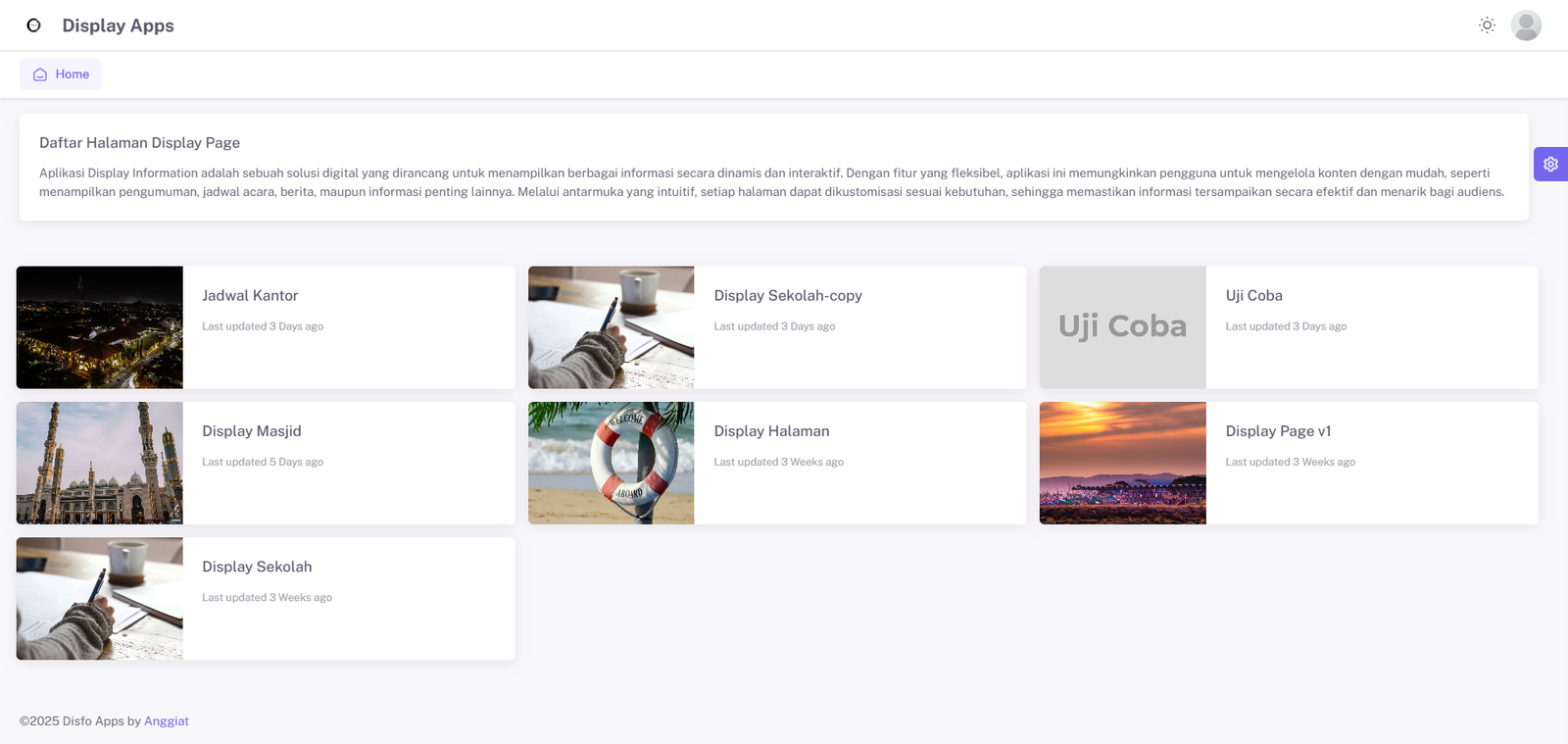Click the Display Apps logo icon

tap(33, 25)
